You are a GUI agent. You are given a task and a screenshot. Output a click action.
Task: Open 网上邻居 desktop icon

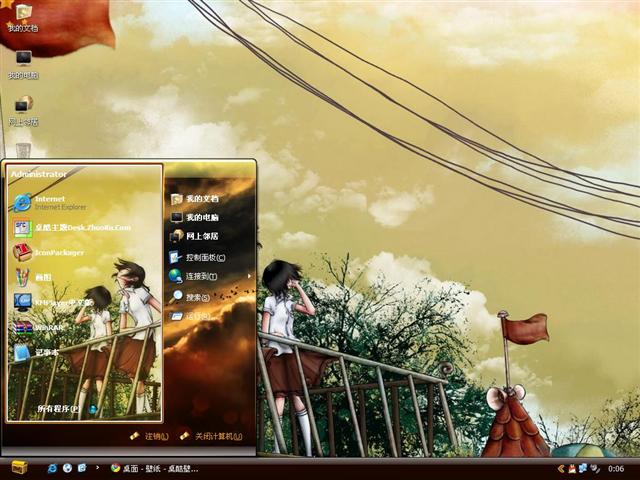tap(23, 111)
